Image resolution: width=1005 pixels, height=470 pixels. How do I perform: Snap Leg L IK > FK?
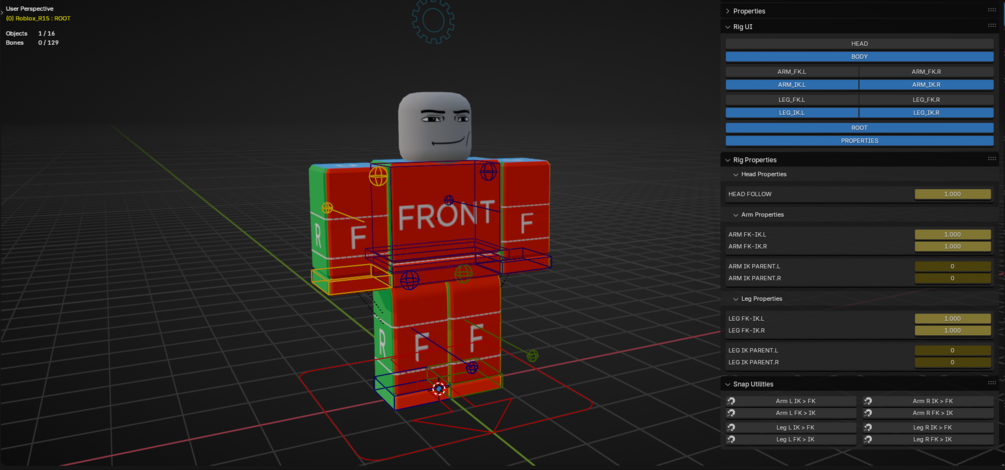click(x=791, y=428)
